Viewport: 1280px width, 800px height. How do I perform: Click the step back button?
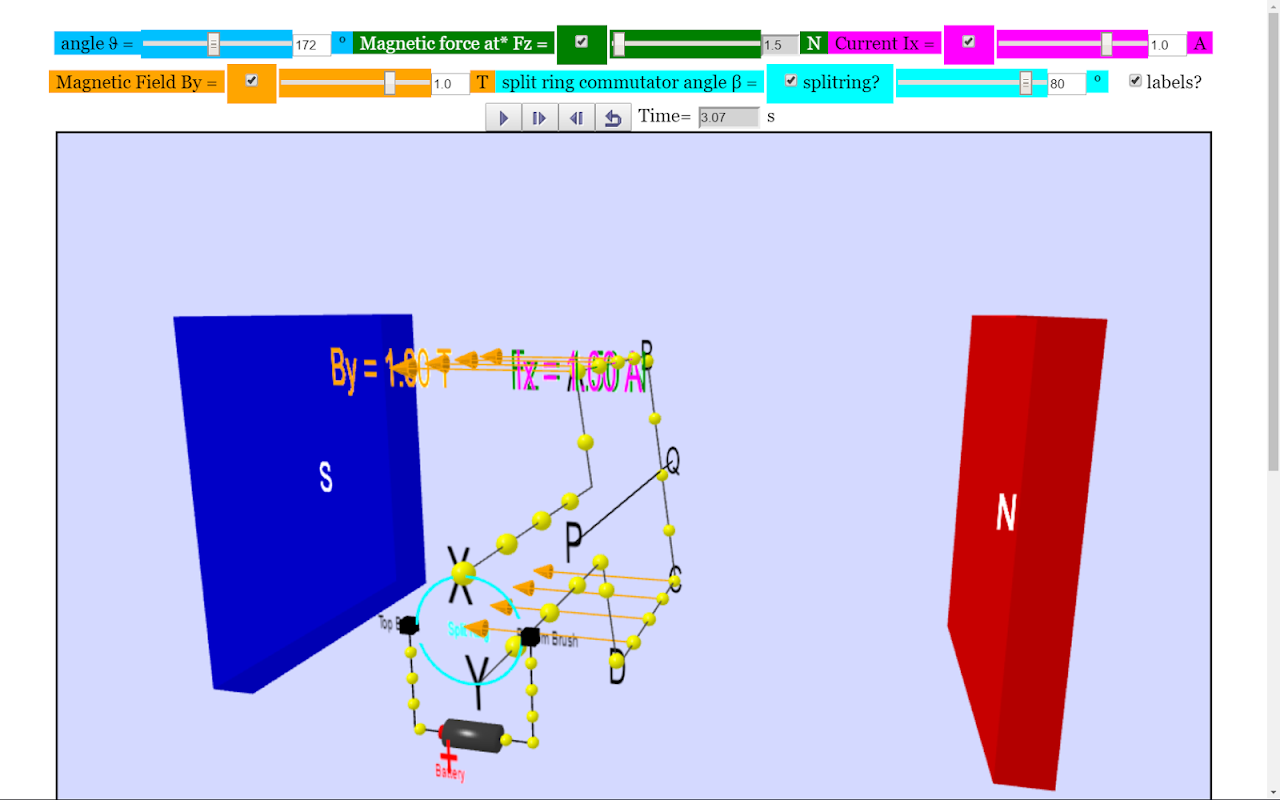577,118
